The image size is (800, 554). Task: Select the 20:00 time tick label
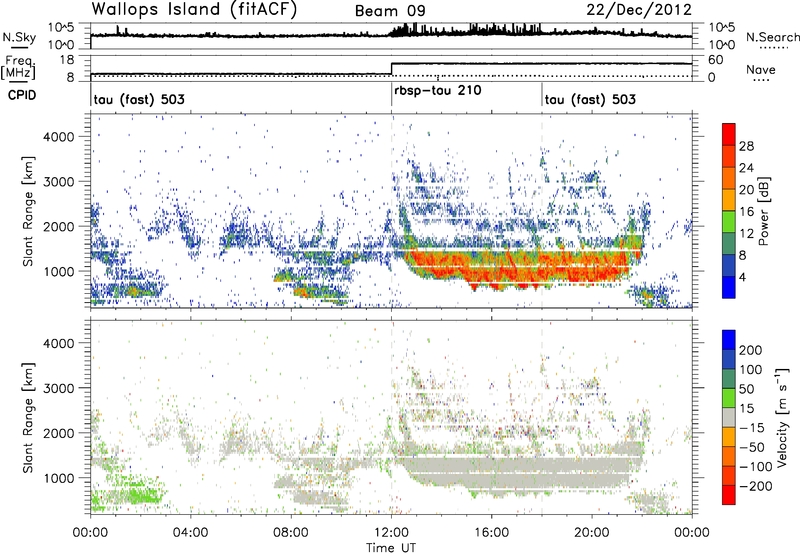591,533
